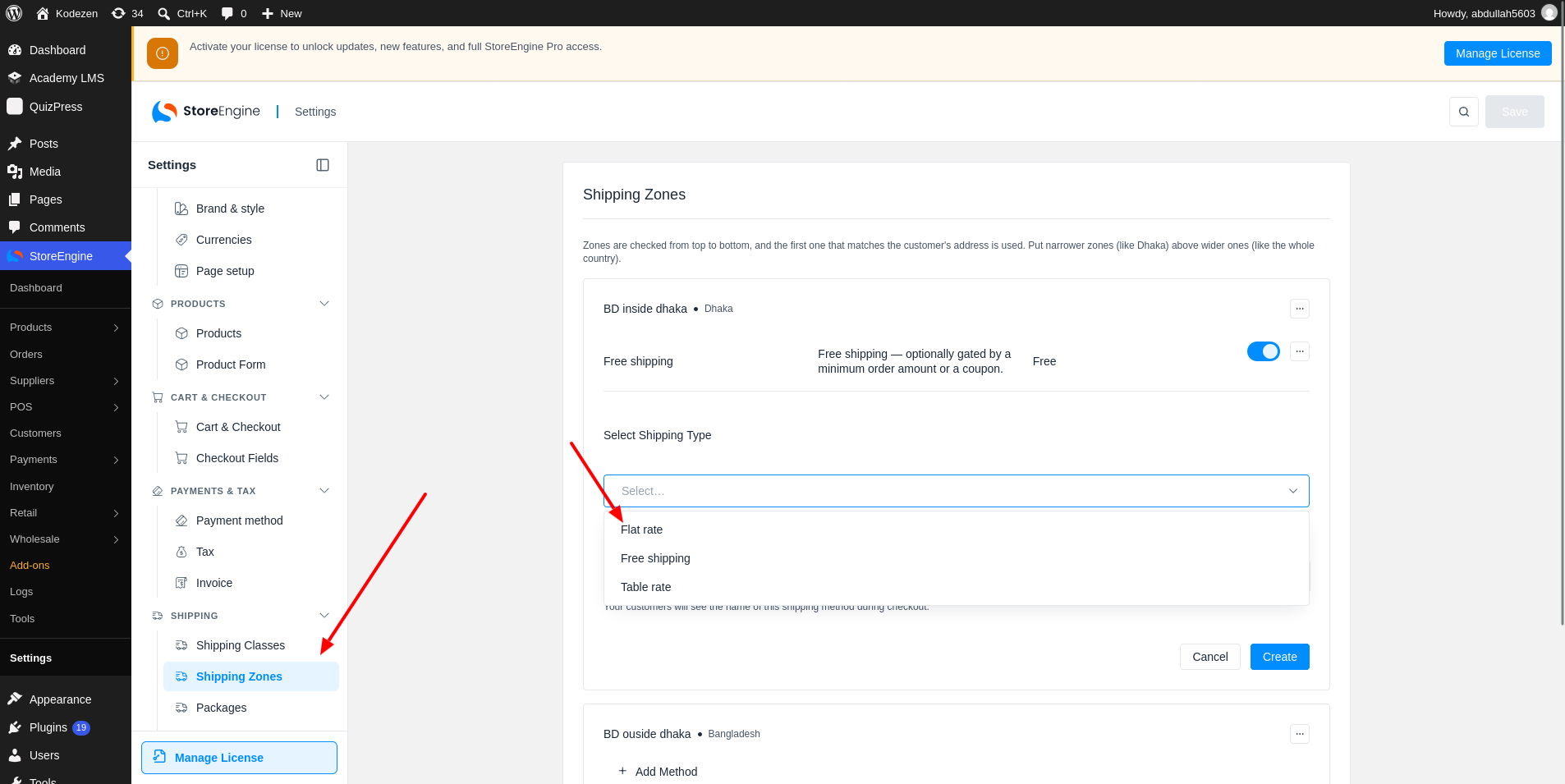Click the StoreEngine logo in header
The width and height of the screenshot is (1565, 784).
click(x=205, y=112)
